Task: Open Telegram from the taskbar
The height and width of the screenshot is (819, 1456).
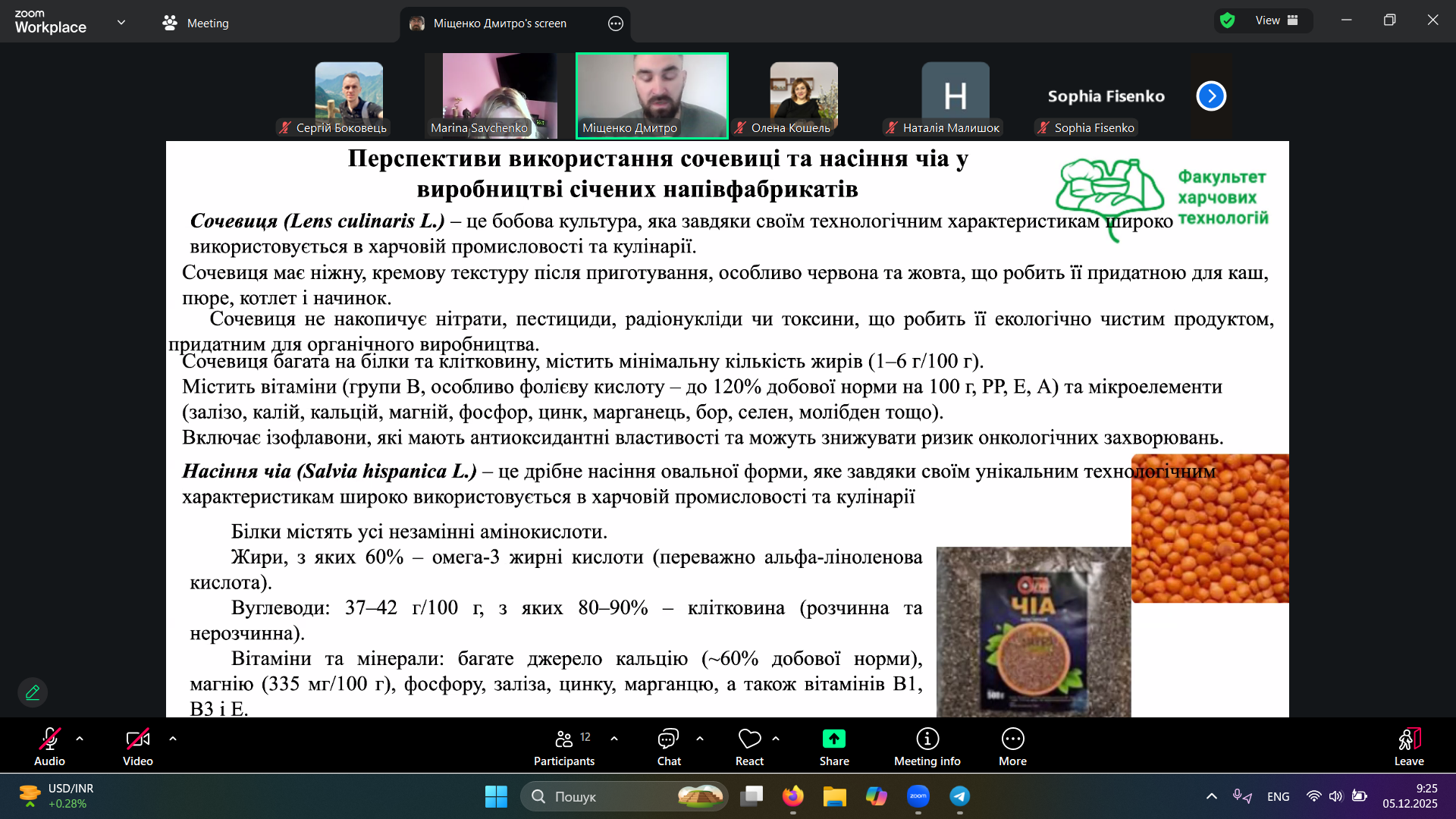Action: click(x=959, y=796)
